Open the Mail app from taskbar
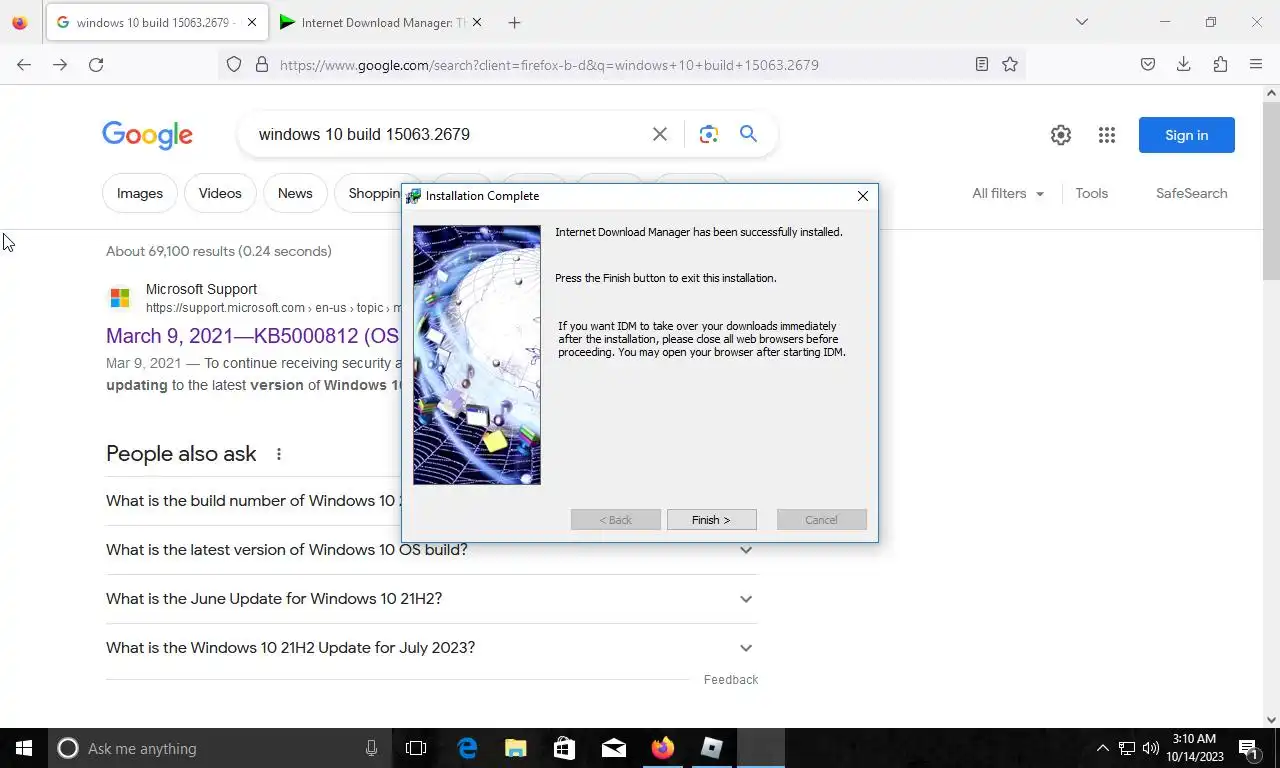This screenshot has width=1280, height=768. tap(613, 748)
